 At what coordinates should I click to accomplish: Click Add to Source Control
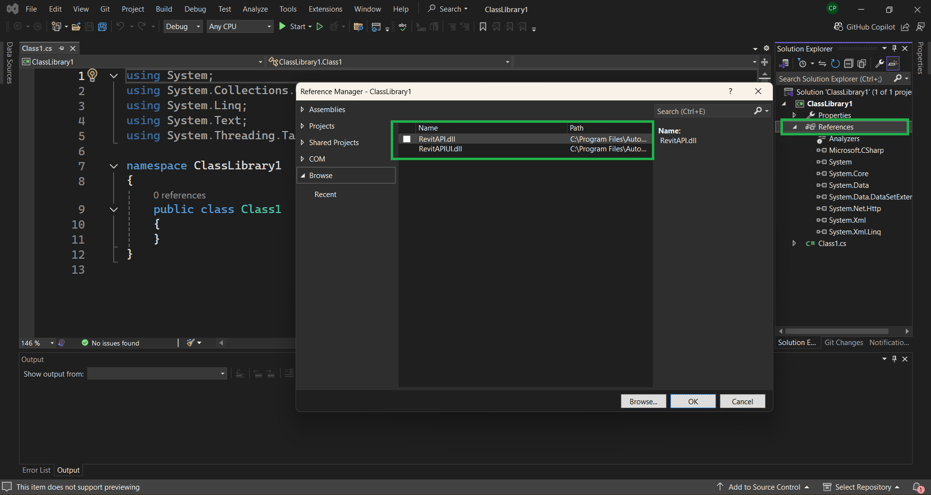[763, 487]
